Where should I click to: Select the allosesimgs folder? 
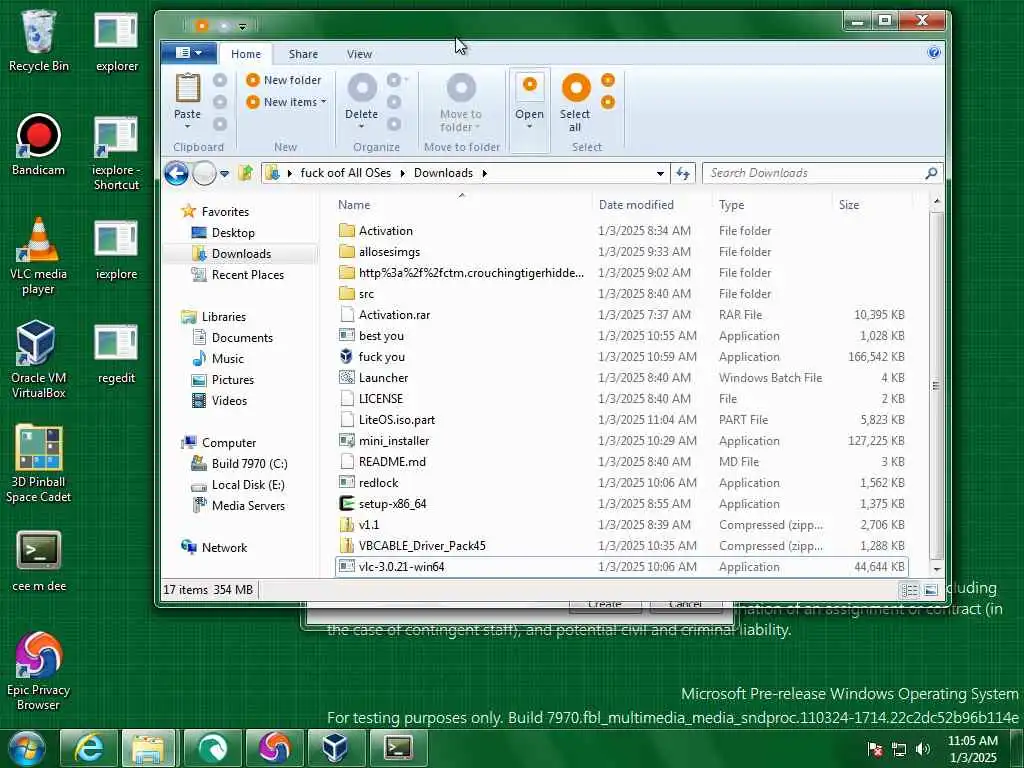[389, 252]
